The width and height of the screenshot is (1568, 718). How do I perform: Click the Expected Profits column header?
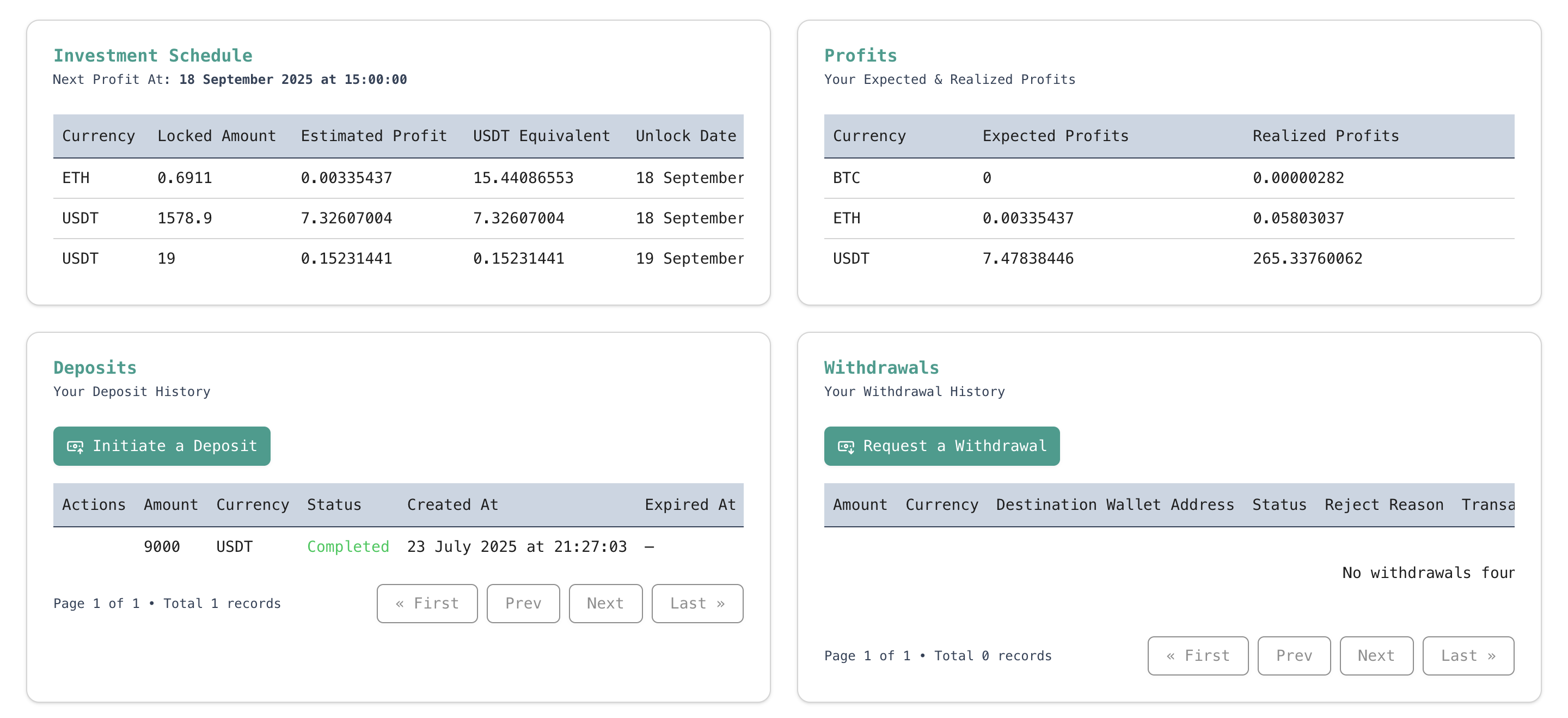[x=1056, y=136]
